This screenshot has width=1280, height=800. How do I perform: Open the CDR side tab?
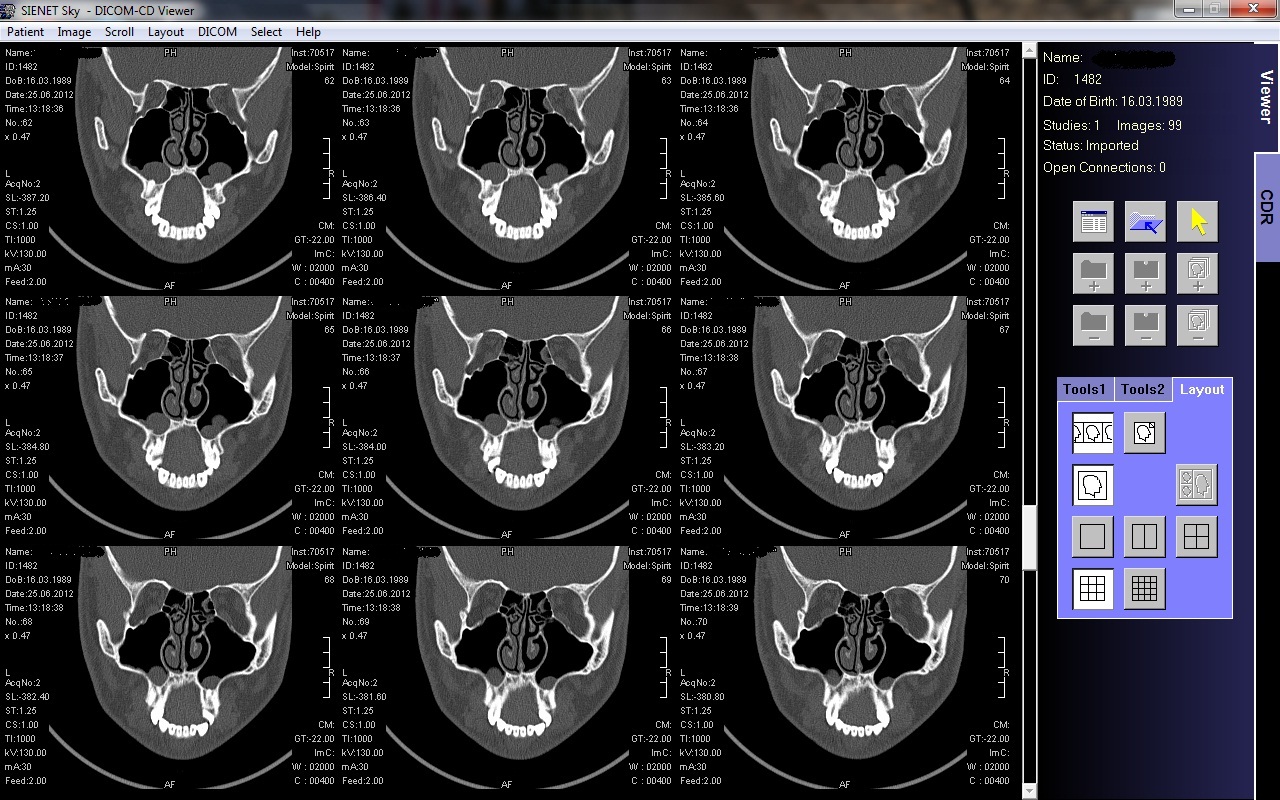[1266, 207]
